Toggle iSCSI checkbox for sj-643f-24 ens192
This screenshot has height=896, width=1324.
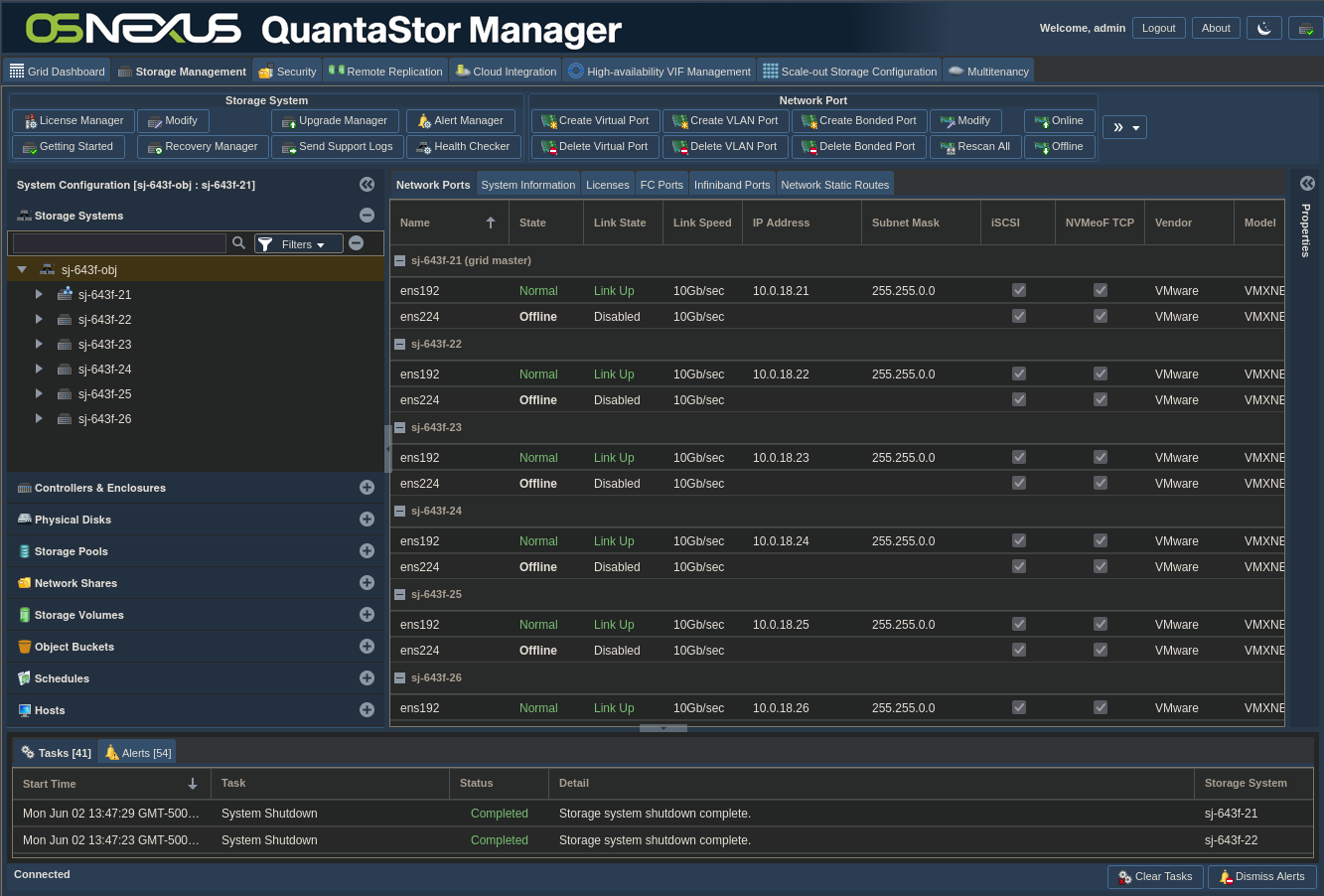point(1018,541)
